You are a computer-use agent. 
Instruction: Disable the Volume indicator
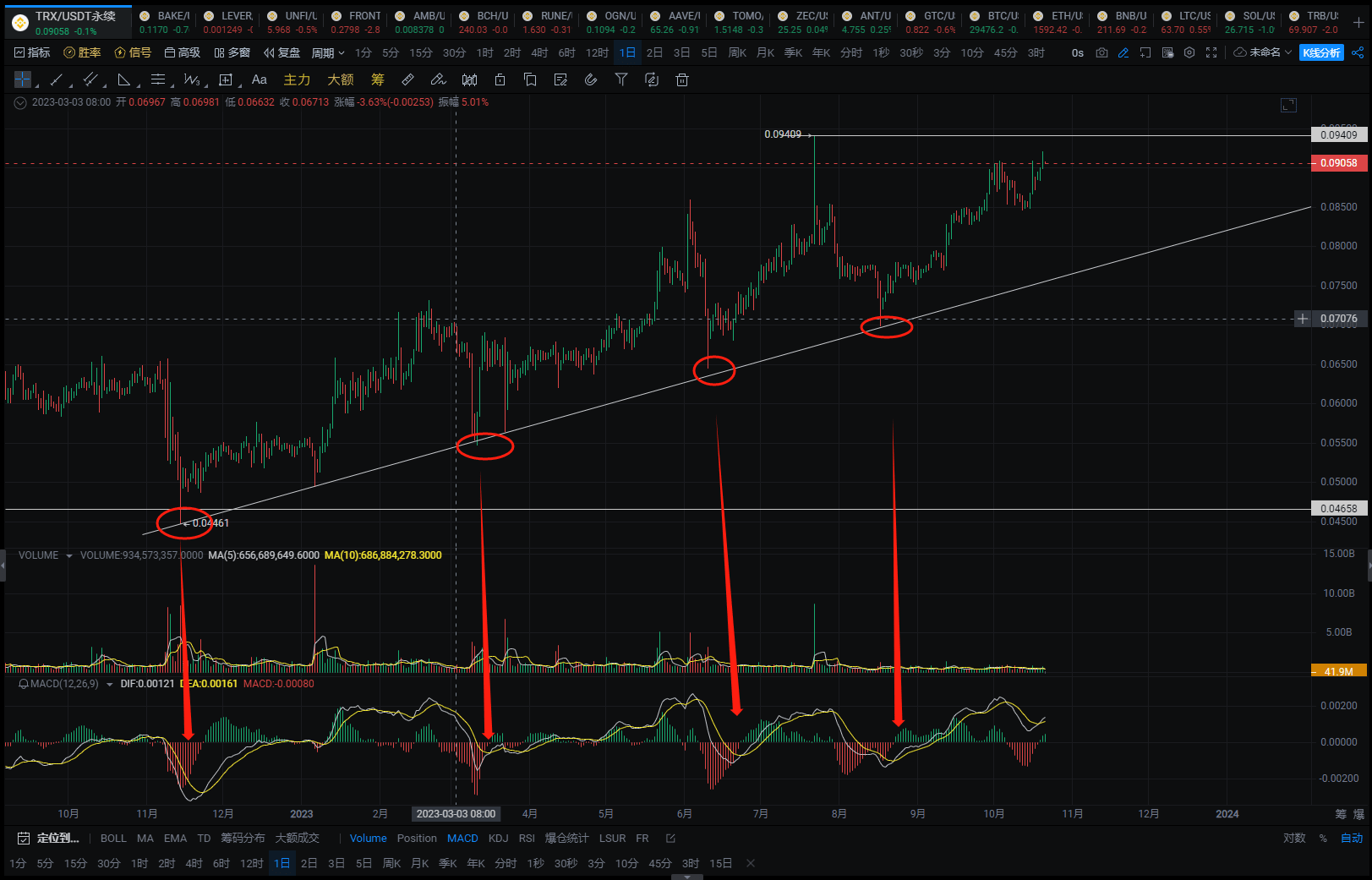369,838
